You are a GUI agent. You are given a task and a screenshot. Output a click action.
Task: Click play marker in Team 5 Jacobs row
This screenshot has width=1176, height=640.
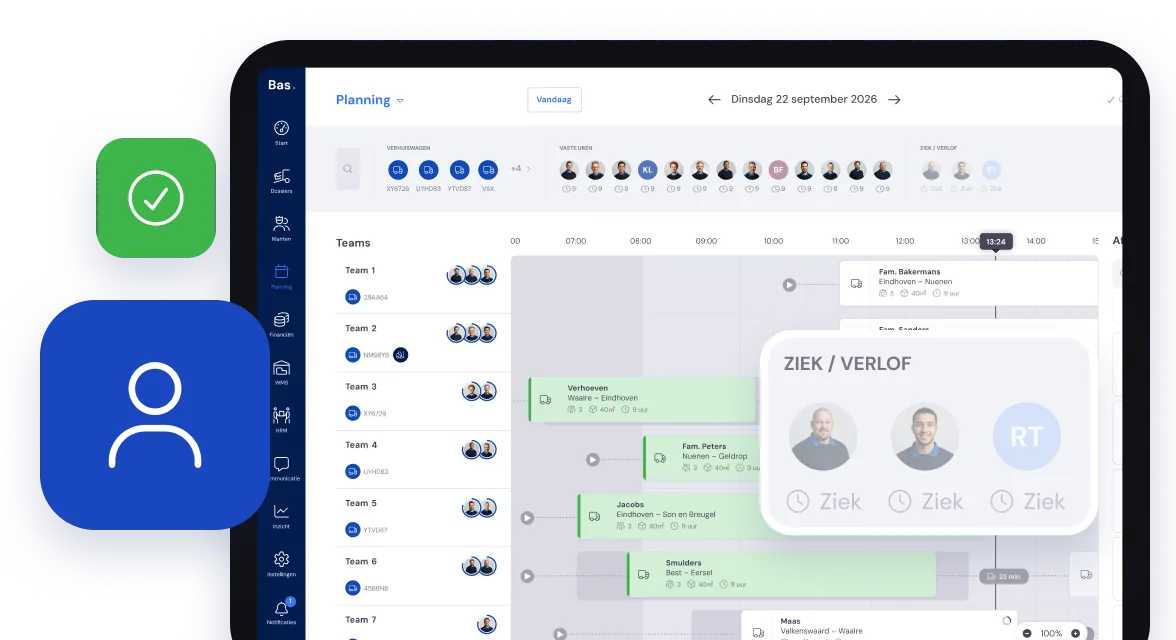tap(527, 518)
